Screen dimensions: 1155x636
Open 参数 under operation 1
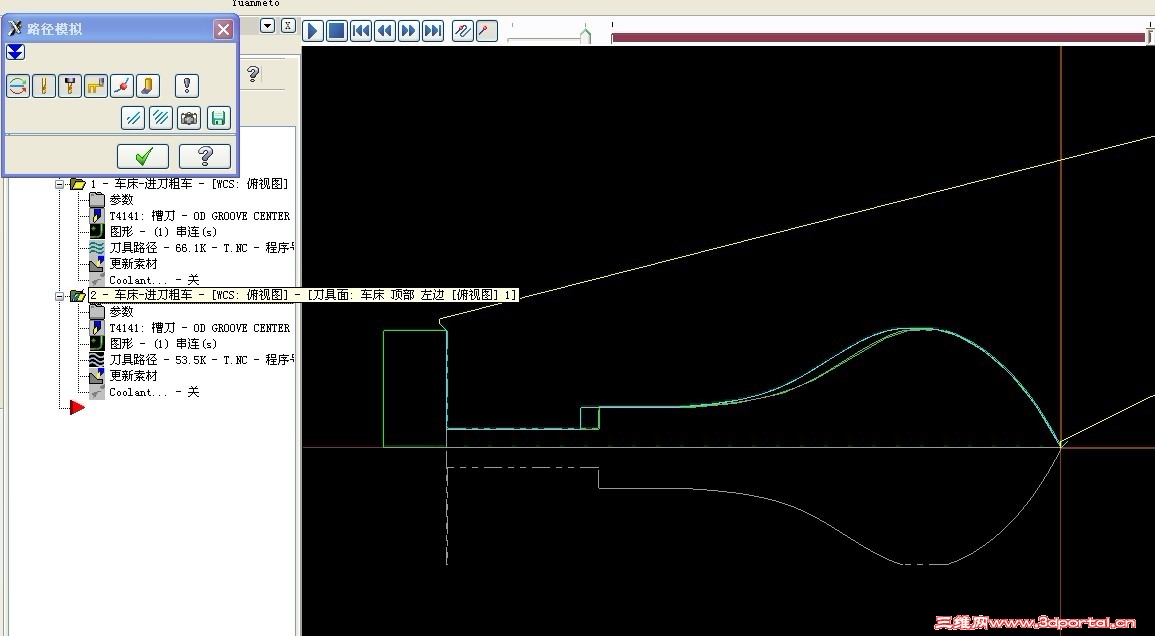point(122,200)
